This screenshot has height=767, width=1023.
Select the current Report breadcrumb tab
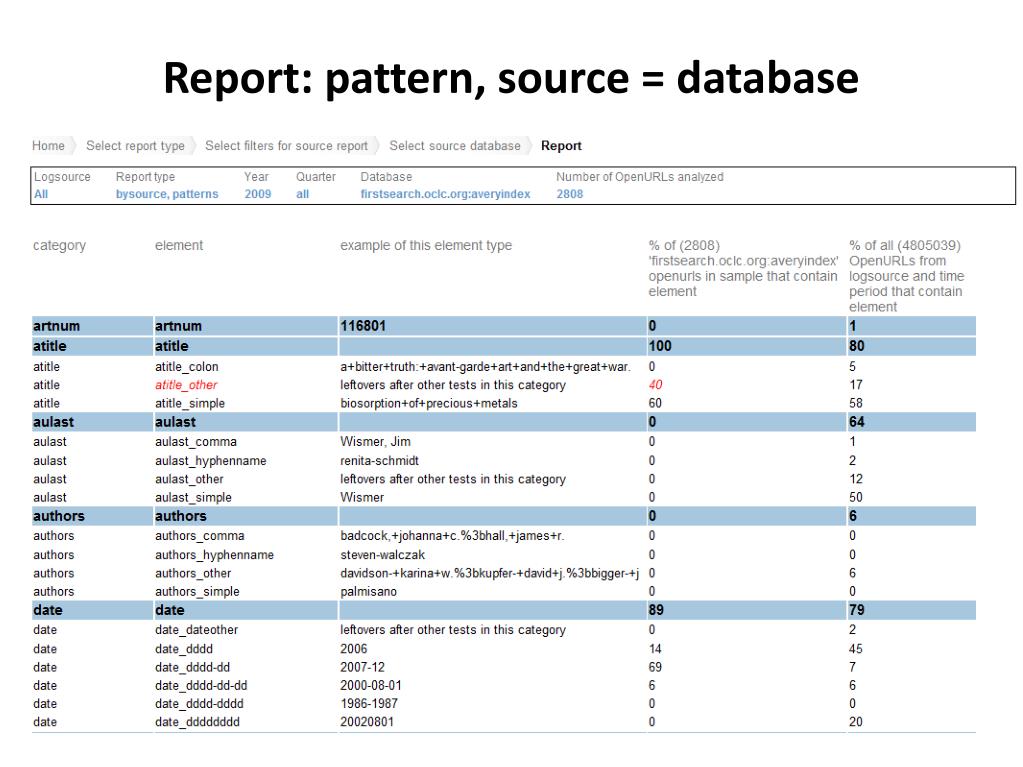[561, 146]
